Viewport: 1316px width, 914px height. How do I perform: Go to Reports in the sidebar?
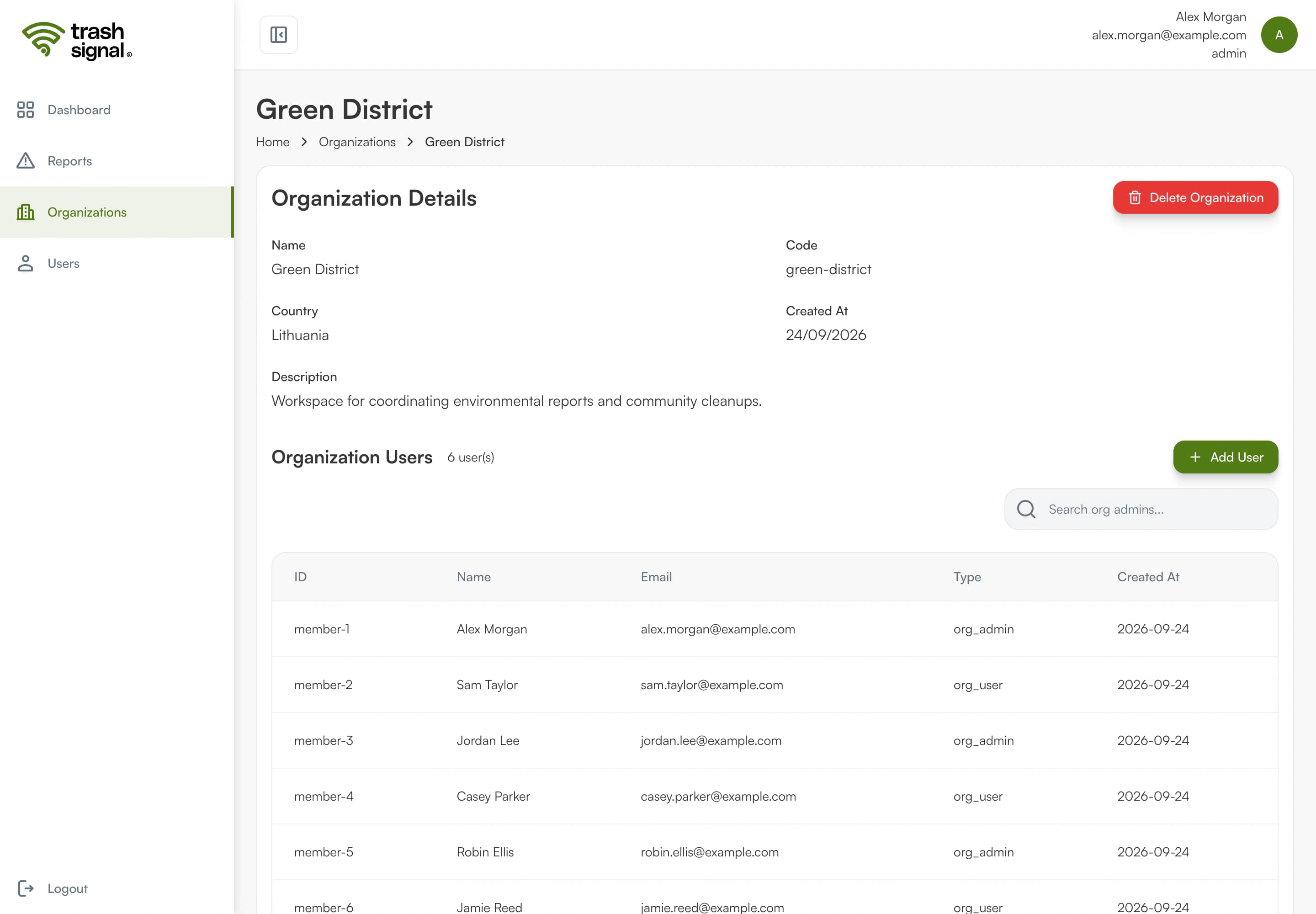(117, 161)
